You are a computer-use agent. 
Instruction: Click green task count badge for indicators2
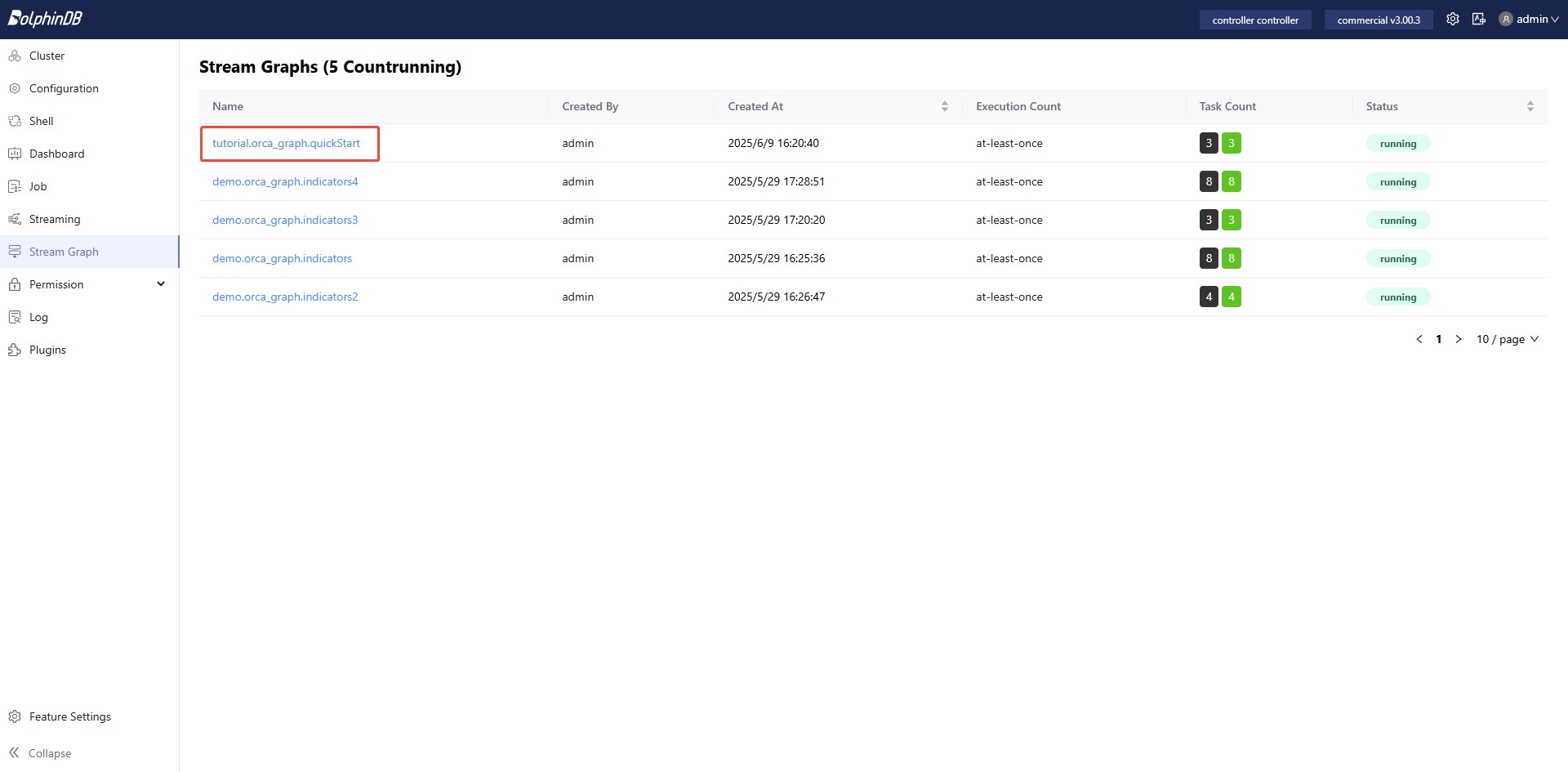point(1231,297)
